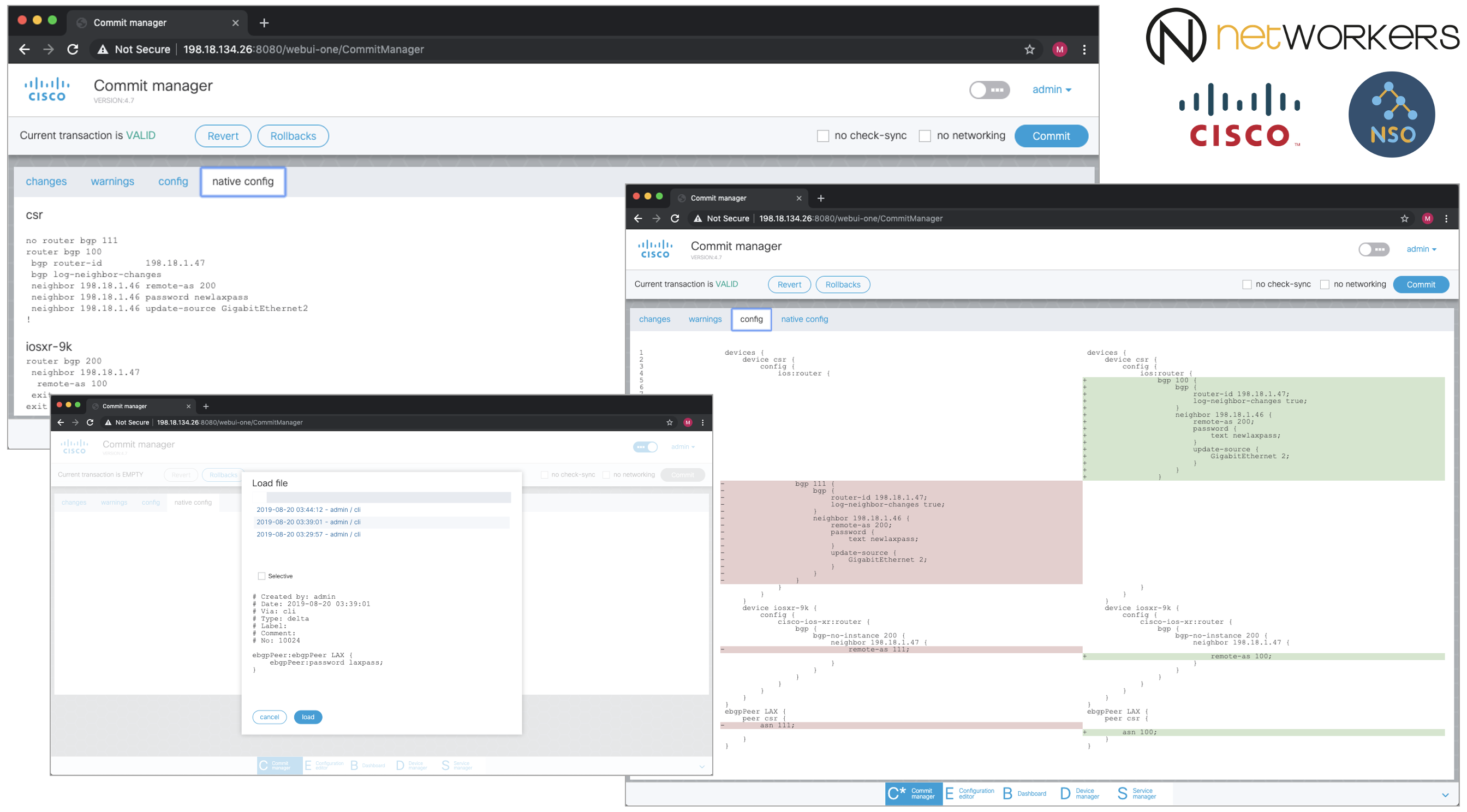Viewport: 1467px width, 812px height.
Task: Open admin dropdown in top-left window
Action: click(x=1052, y=90)
